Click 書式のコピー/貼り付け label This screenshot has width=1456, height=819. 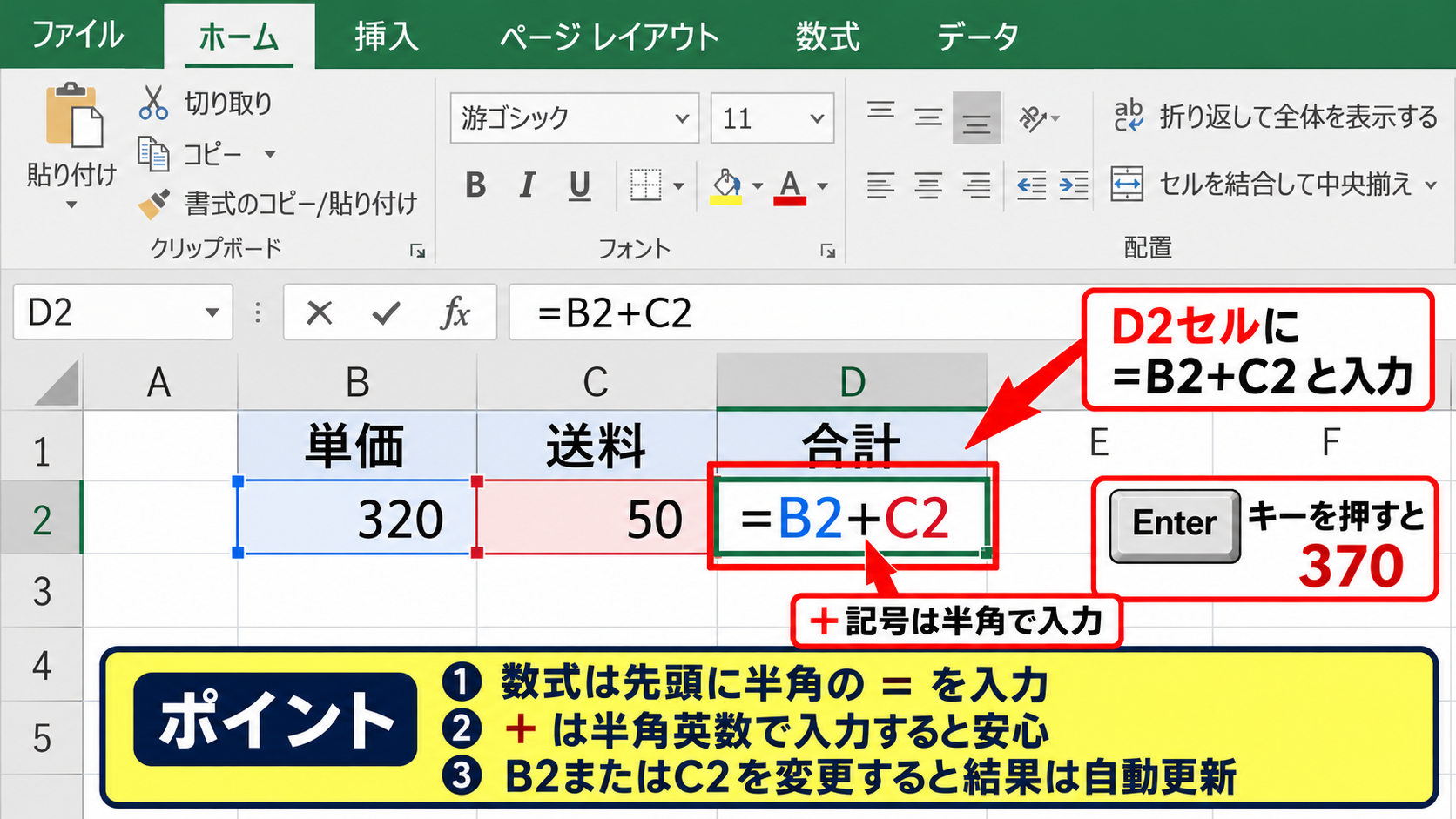coord(301,204)
